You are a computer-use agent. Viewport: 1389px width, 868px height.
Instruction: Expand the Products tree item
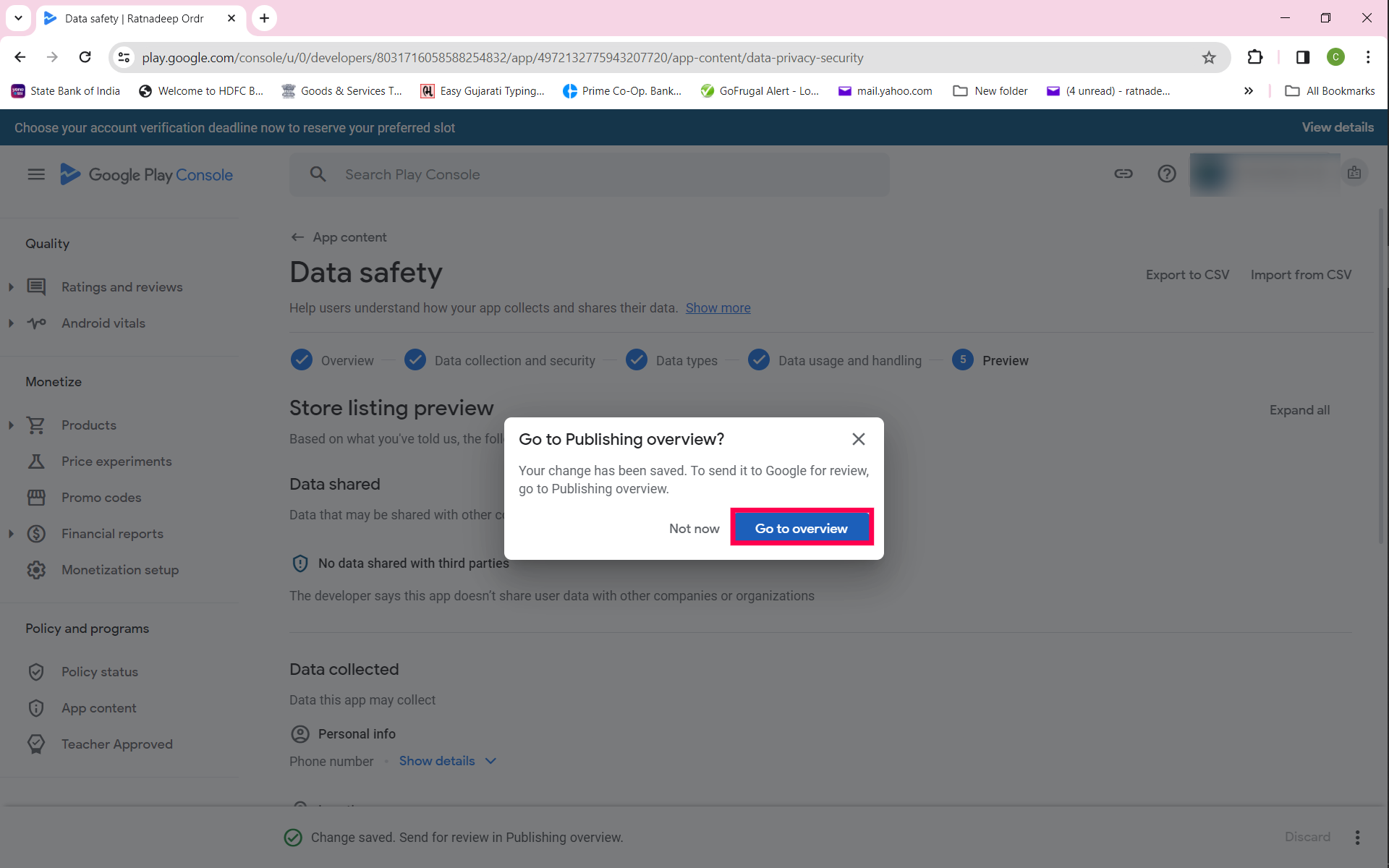tap(11, 425)
